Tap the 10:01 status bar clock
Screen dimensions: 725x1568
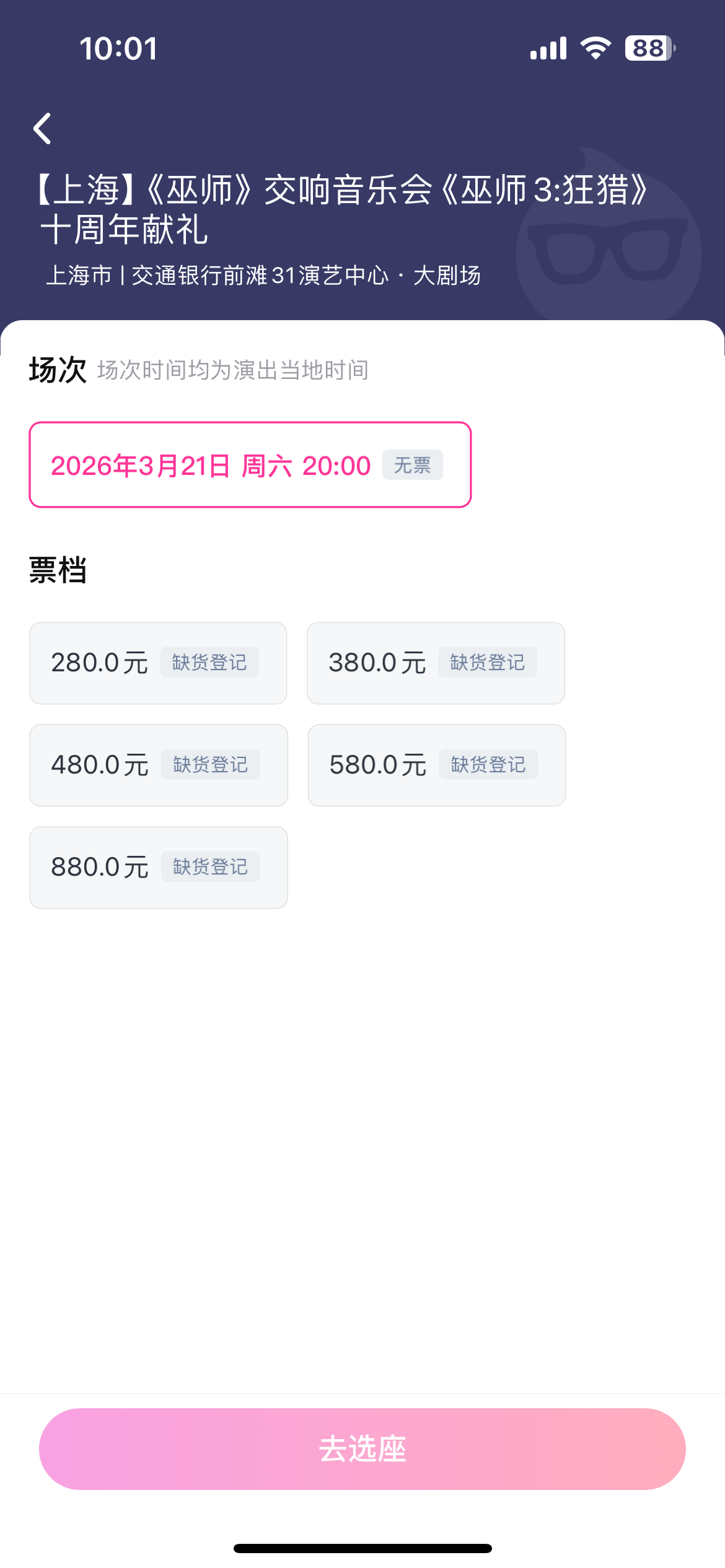click(118, 48)
